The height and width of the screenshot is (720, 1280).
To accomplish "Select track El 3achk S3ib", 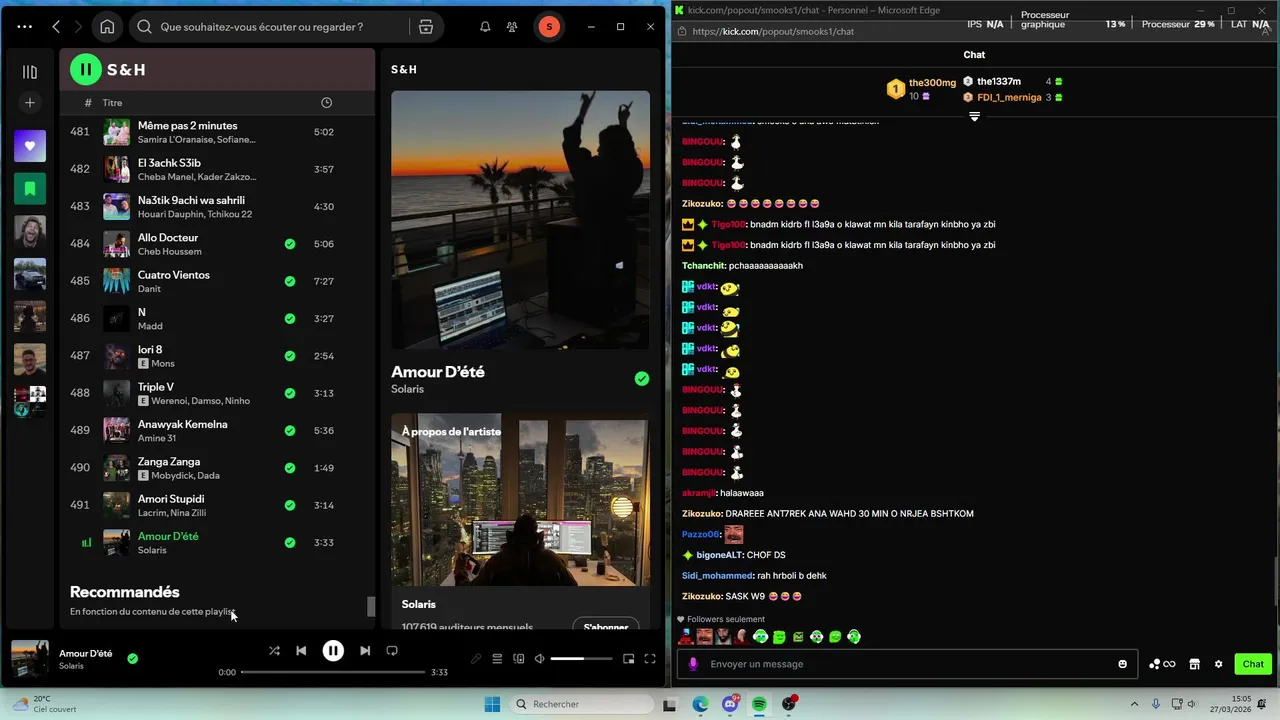I will coord(216,169).
